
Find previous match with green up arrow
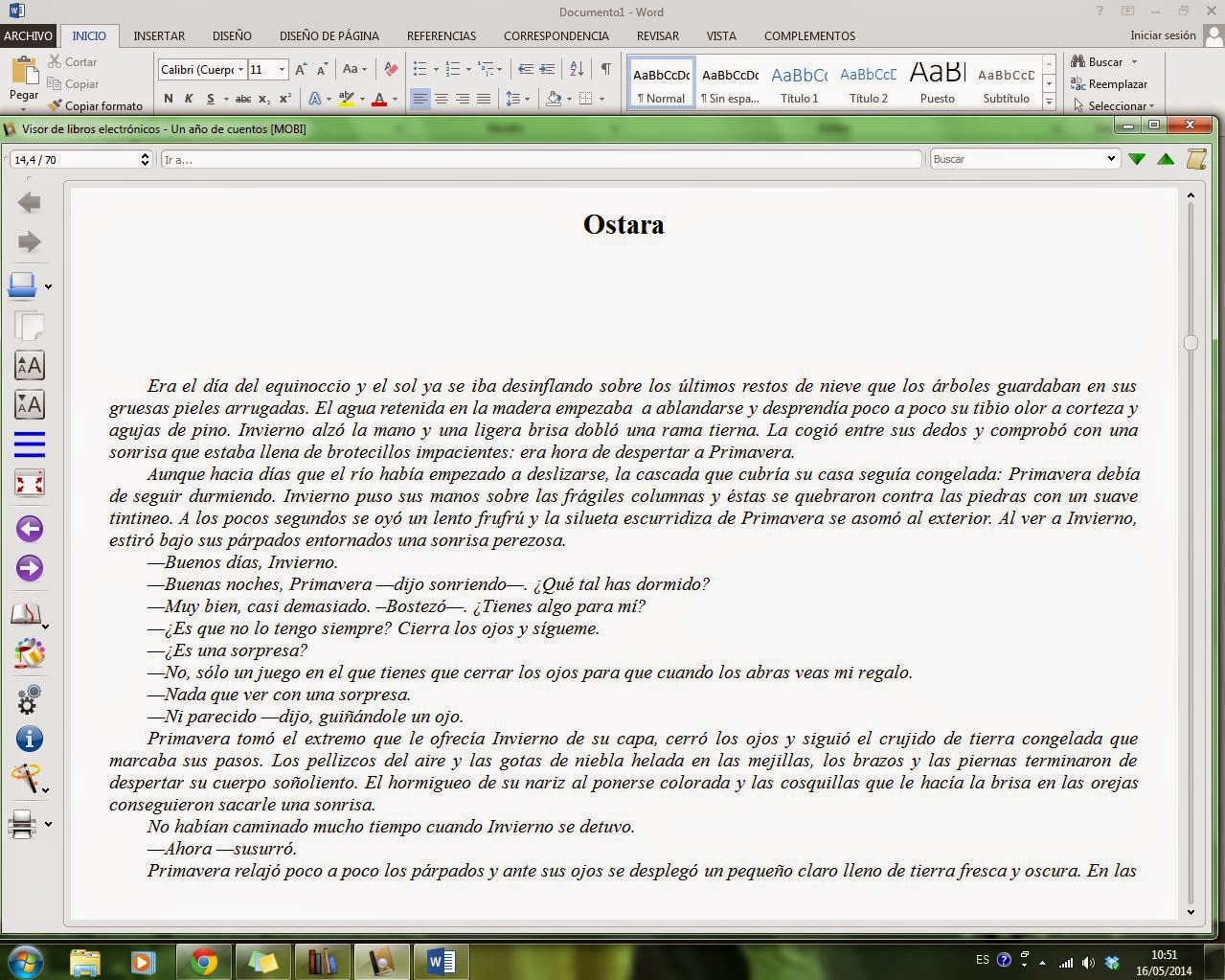click(1166, 159)
